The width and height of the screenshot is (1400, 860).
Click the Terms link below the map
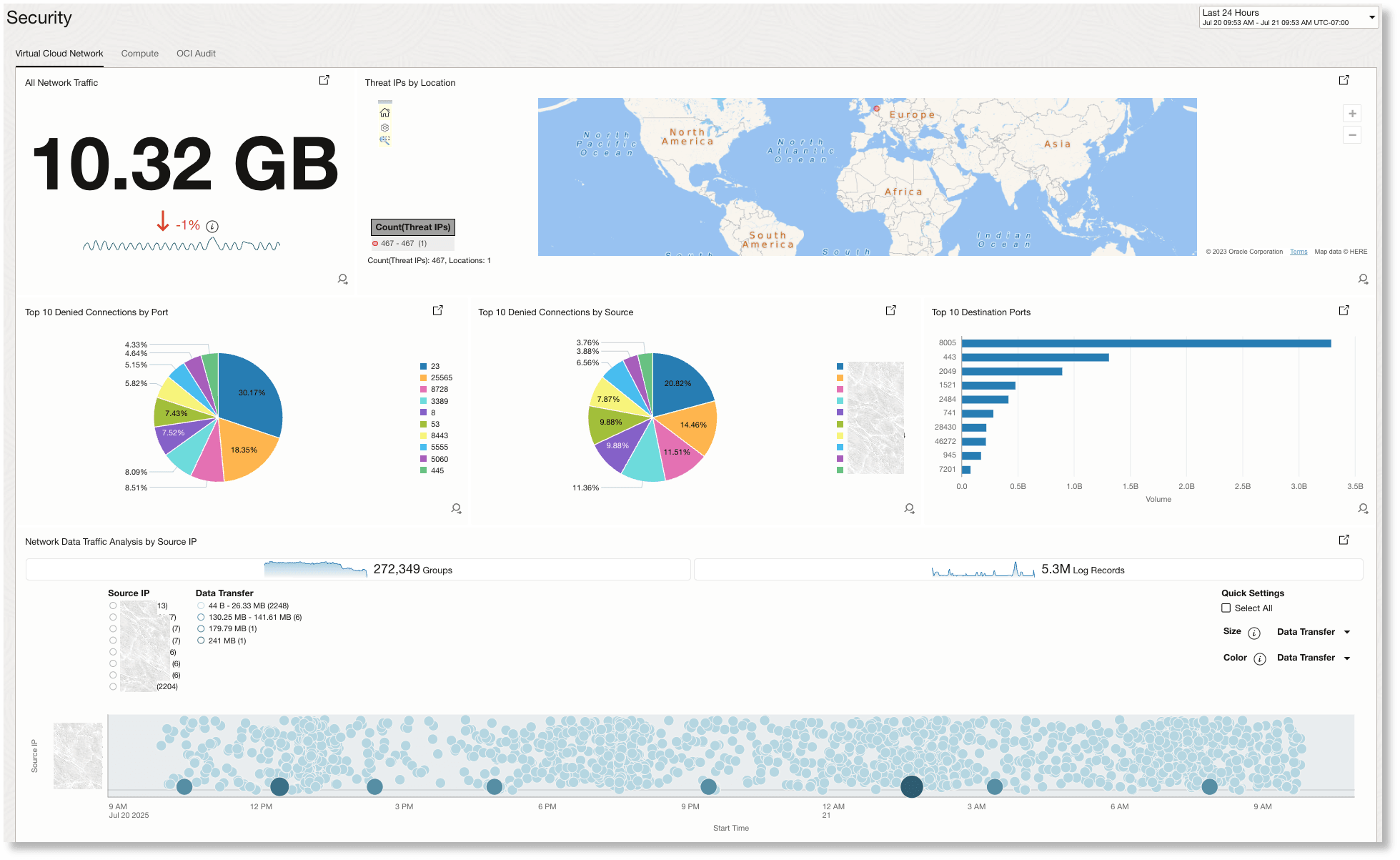1298,251
